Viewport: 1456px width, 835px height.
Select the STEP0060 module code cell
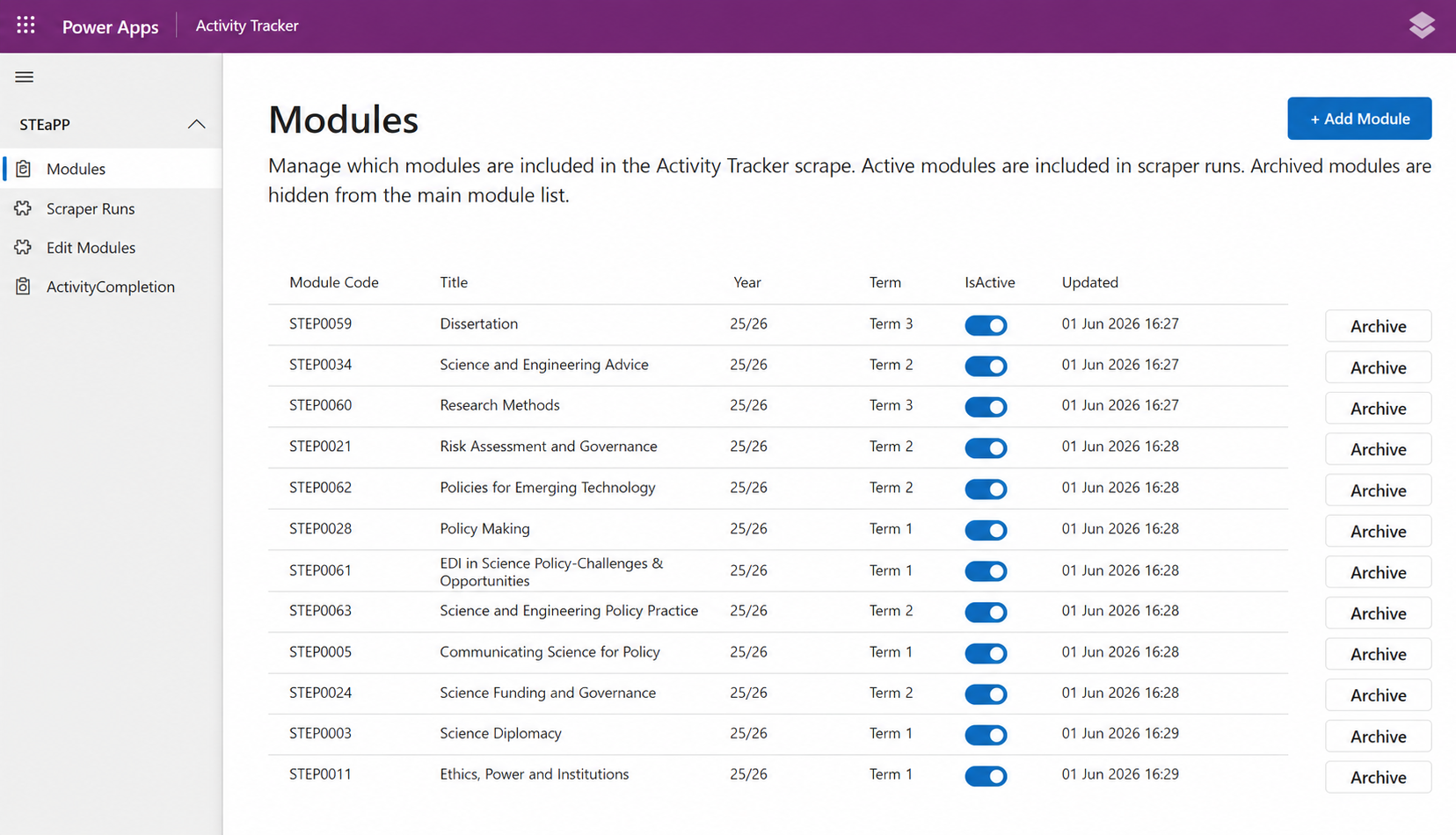point(320,405)
